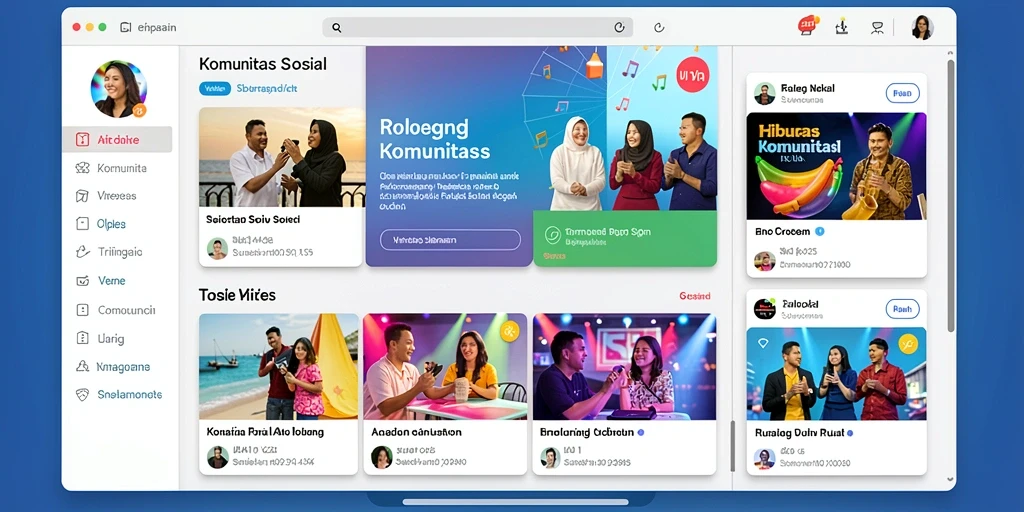Image resolution: width=1024 pixels, height=512 pixels.
Task: Click the large profile photo in the sidebar
Action: point(118,89)
